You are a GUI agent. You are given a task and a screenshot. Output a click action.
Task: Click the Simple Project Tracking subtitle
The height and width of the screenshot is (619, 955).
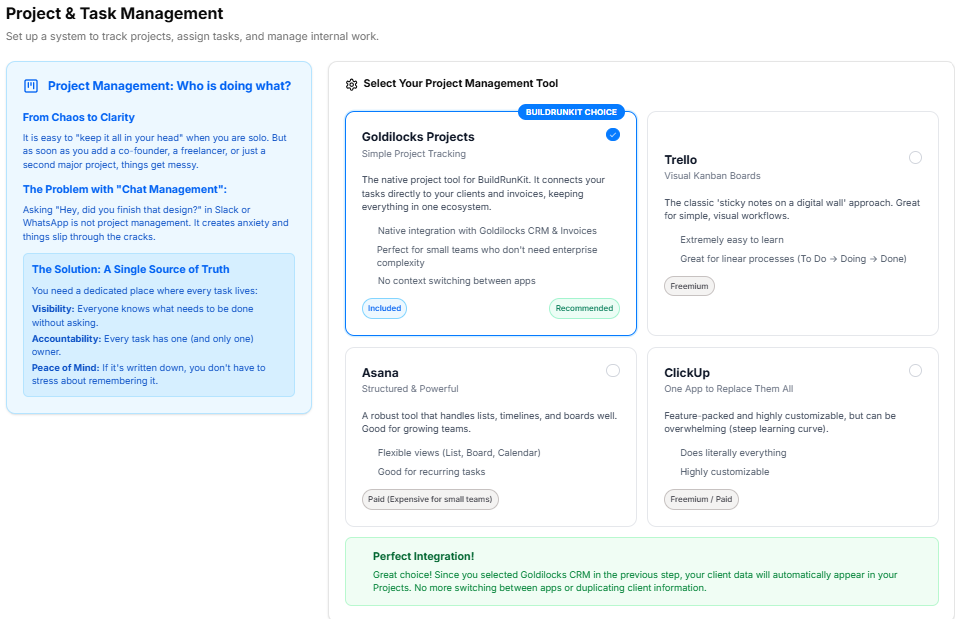(x=414, y=154)
